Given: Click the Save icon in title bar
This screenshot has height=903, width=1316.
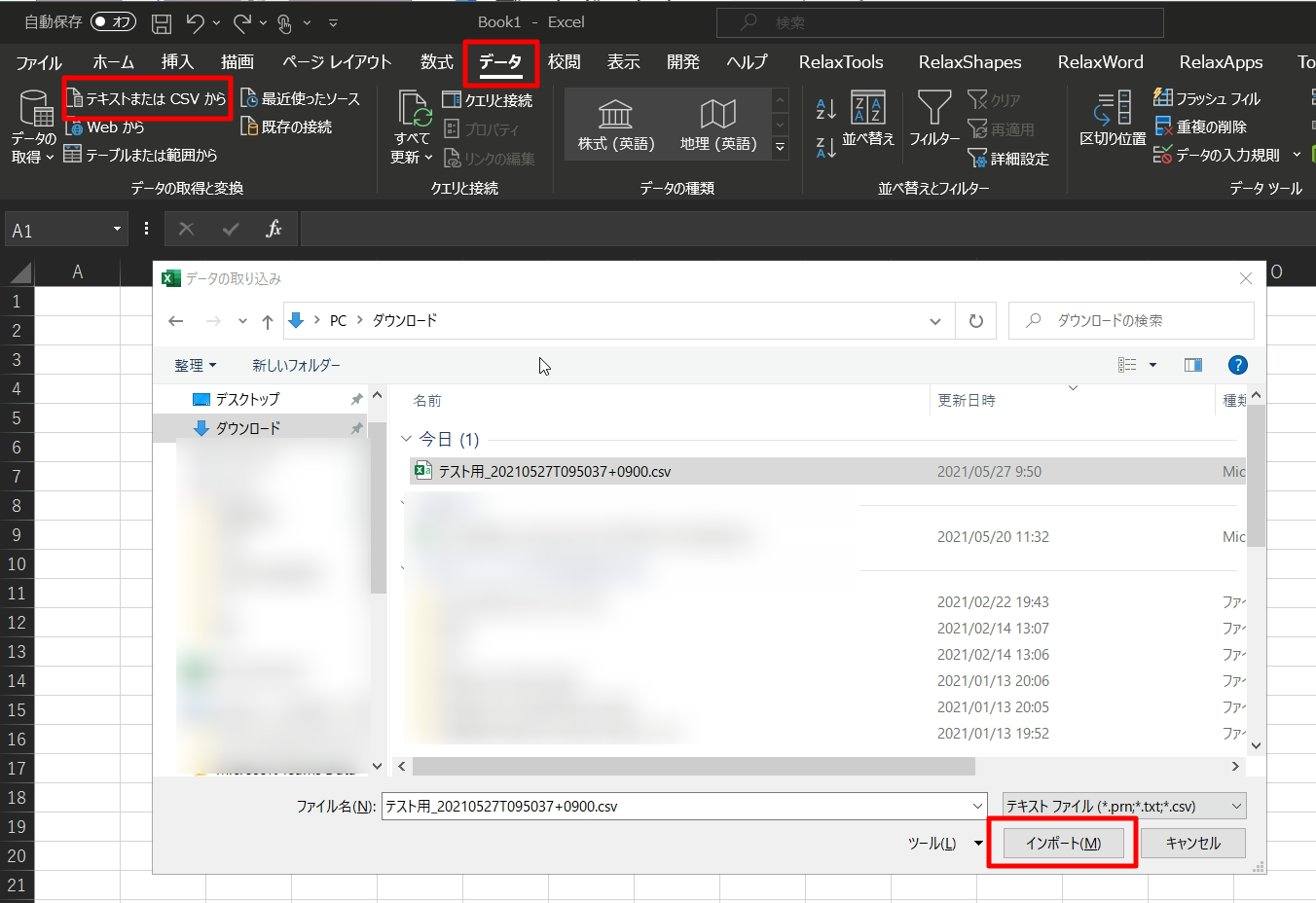Looking at the screenshot, I should tap(162, 22).
